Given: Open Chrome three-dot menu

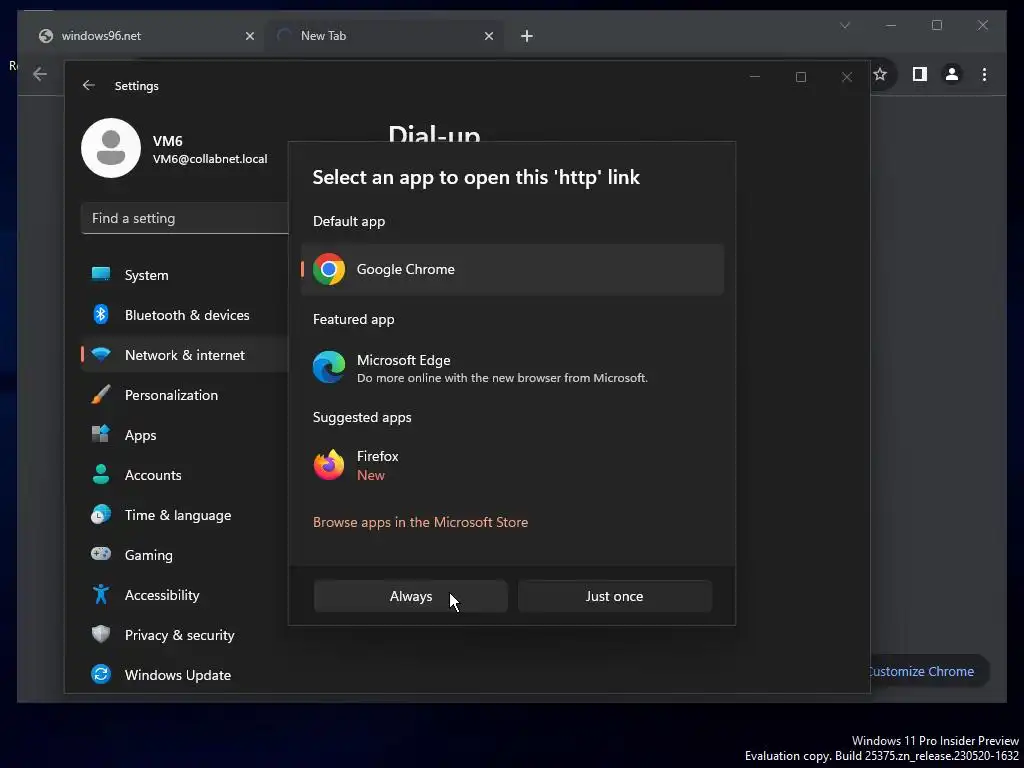Looking at the screenshot, I should click(984, 74).
